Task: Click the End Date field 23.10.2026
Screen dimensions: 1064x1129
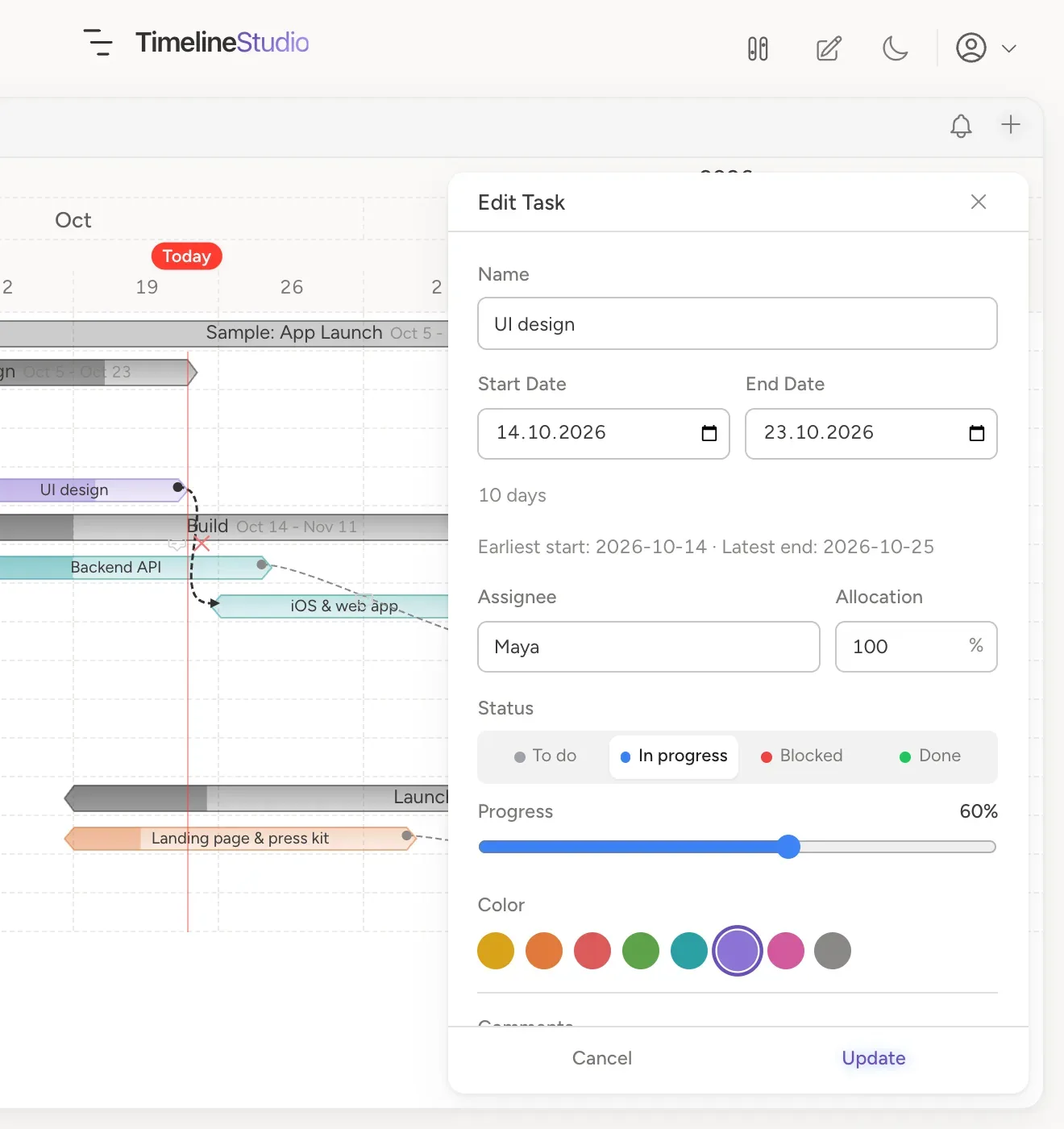Action: click(871, 434)
